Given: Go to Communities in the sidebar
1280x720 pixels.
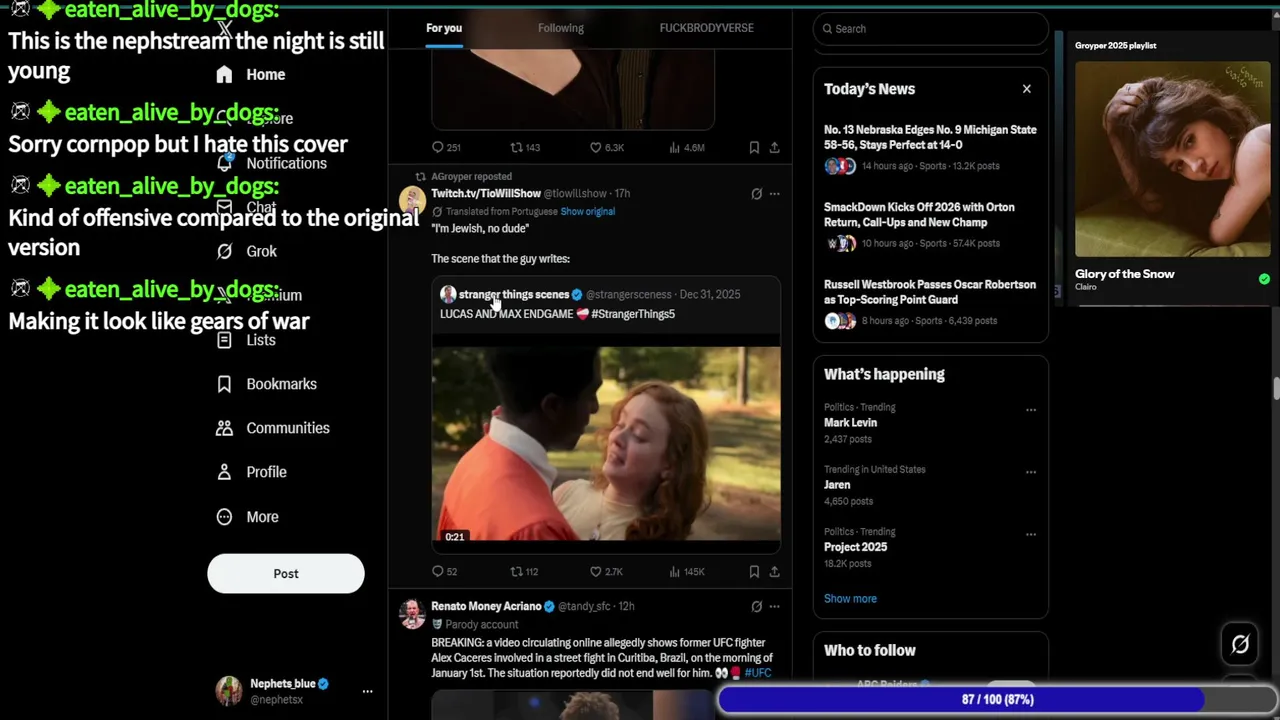Looking at the screenshot, I should point(273,428).
